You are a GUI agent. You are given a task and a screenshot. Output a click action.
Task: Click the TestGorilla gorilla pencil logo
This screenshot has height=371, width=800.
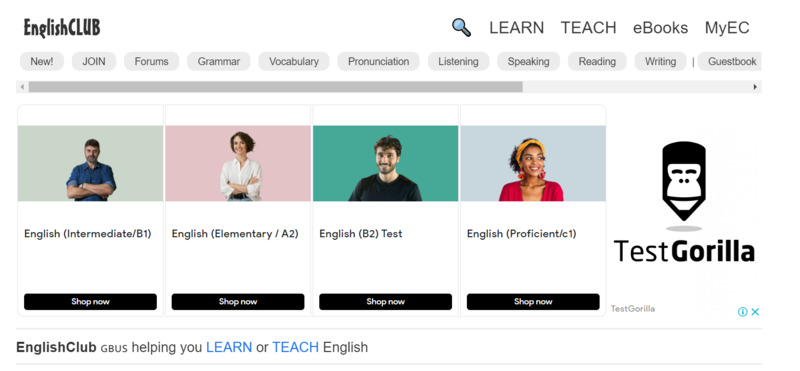tap(684, 185)
